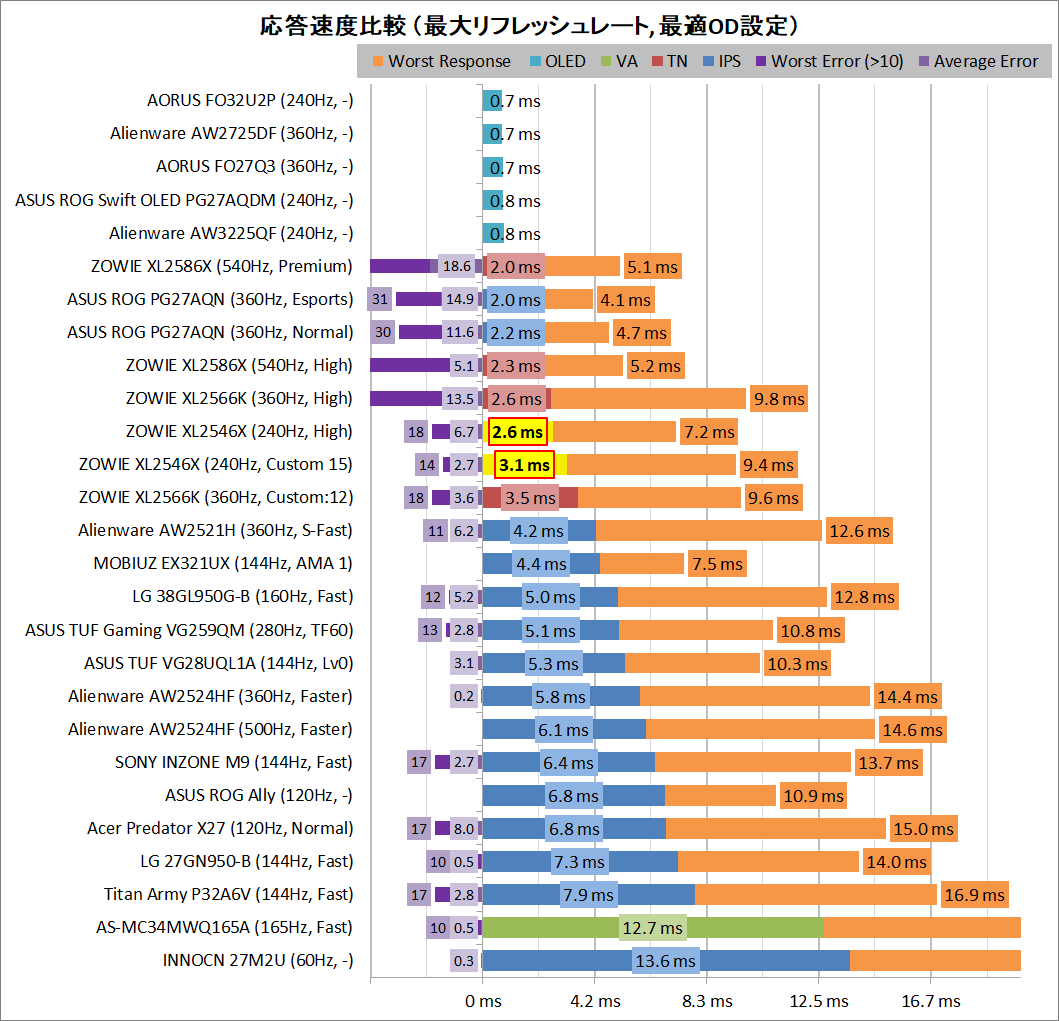The width and height of the screenshot is (1059, 1021).
Task: Click the highlighted 2.6 ms value
Action: point(517,432)
